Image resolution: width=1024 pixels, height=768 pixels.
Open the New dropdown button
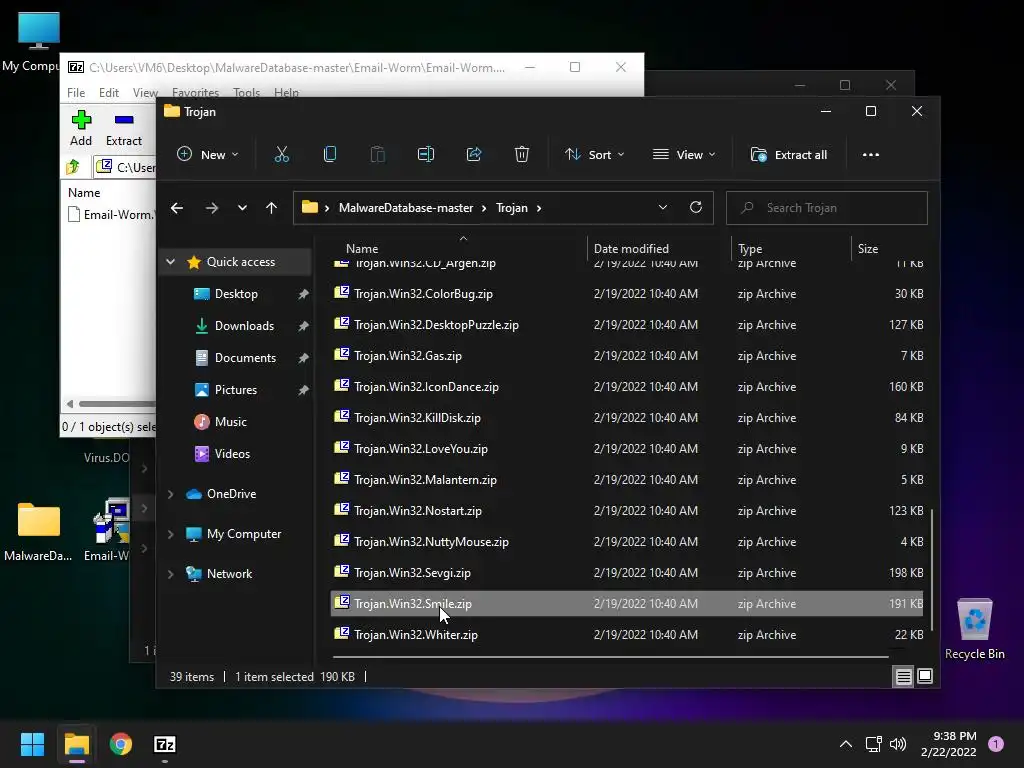[208, 155]
